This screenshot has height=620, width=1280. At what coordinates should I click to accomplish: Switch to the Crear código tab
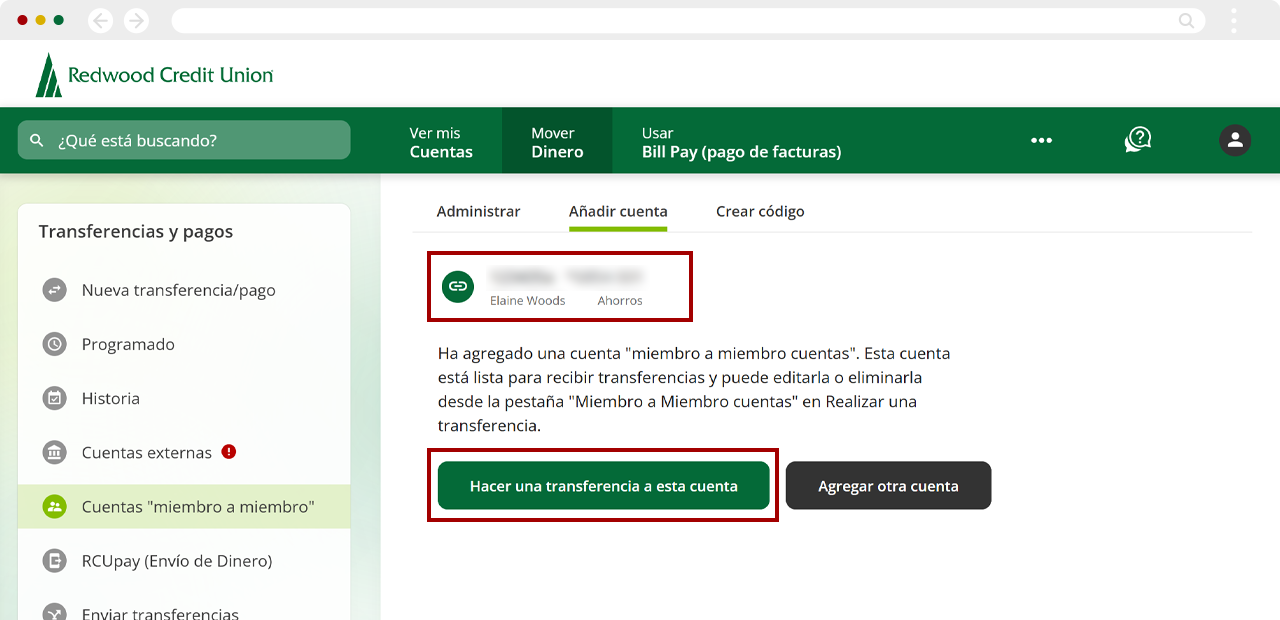point(760,211)
